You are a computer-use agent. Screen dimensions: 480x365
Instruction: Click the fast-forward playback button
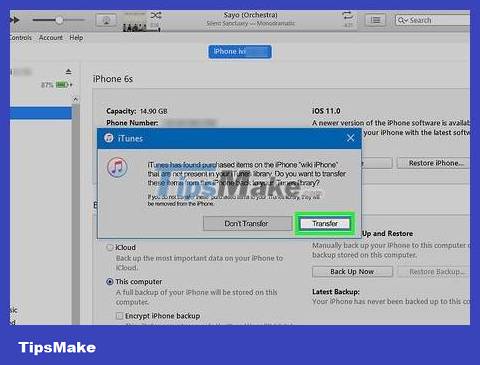15,20
